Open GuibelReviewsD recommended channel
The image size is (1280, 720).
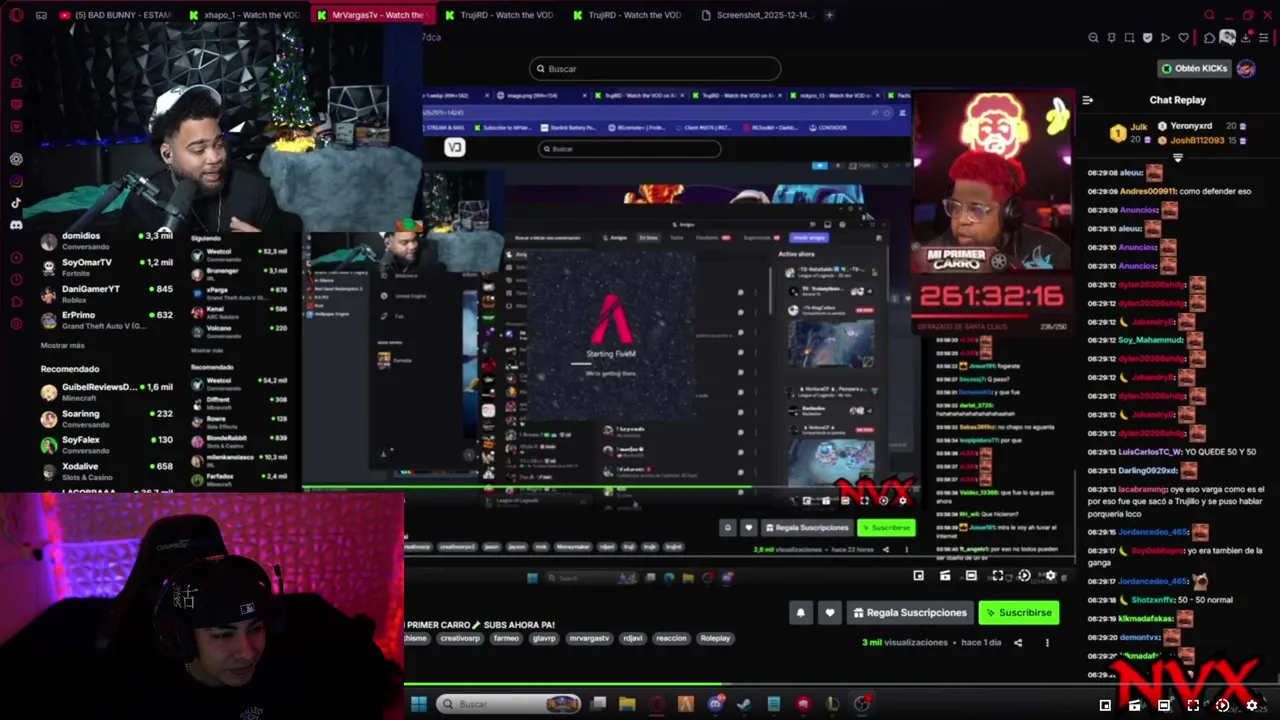108,391
